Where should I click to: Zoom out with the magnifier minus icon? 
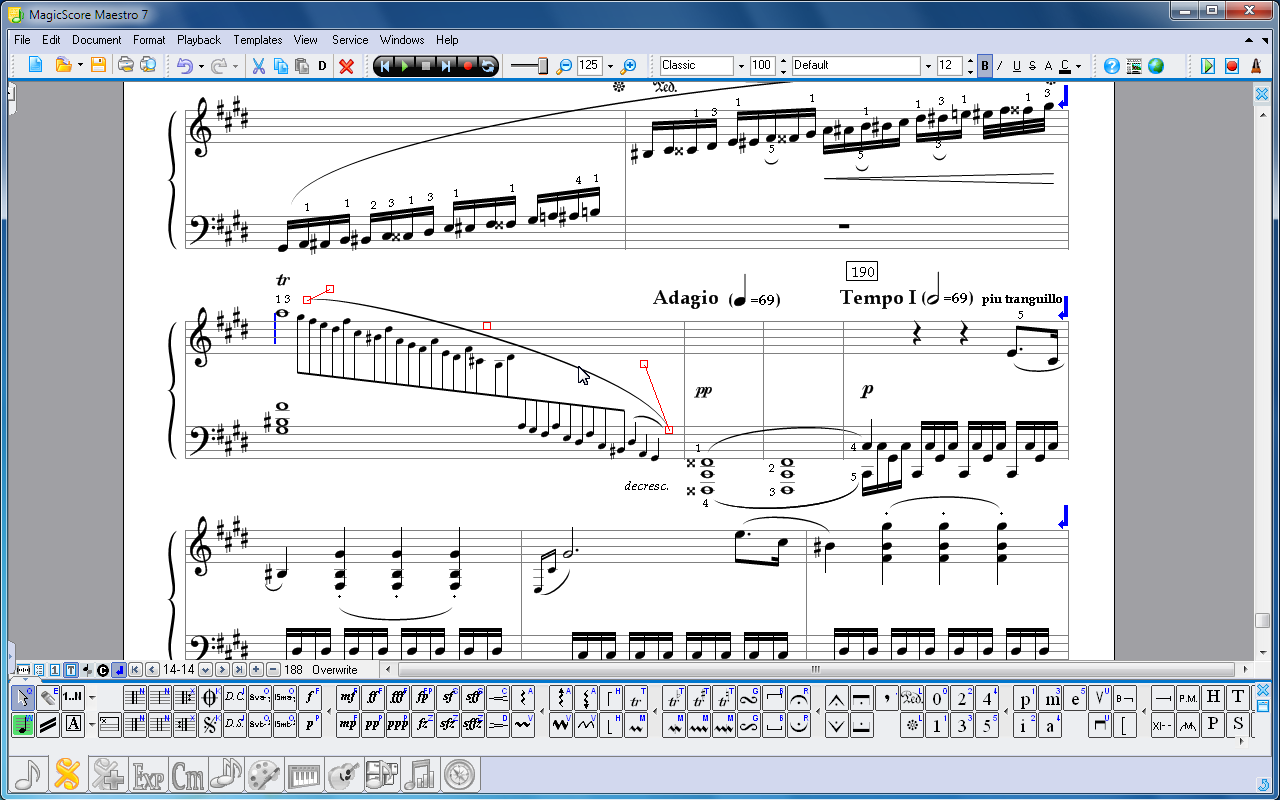click(564, 66)
